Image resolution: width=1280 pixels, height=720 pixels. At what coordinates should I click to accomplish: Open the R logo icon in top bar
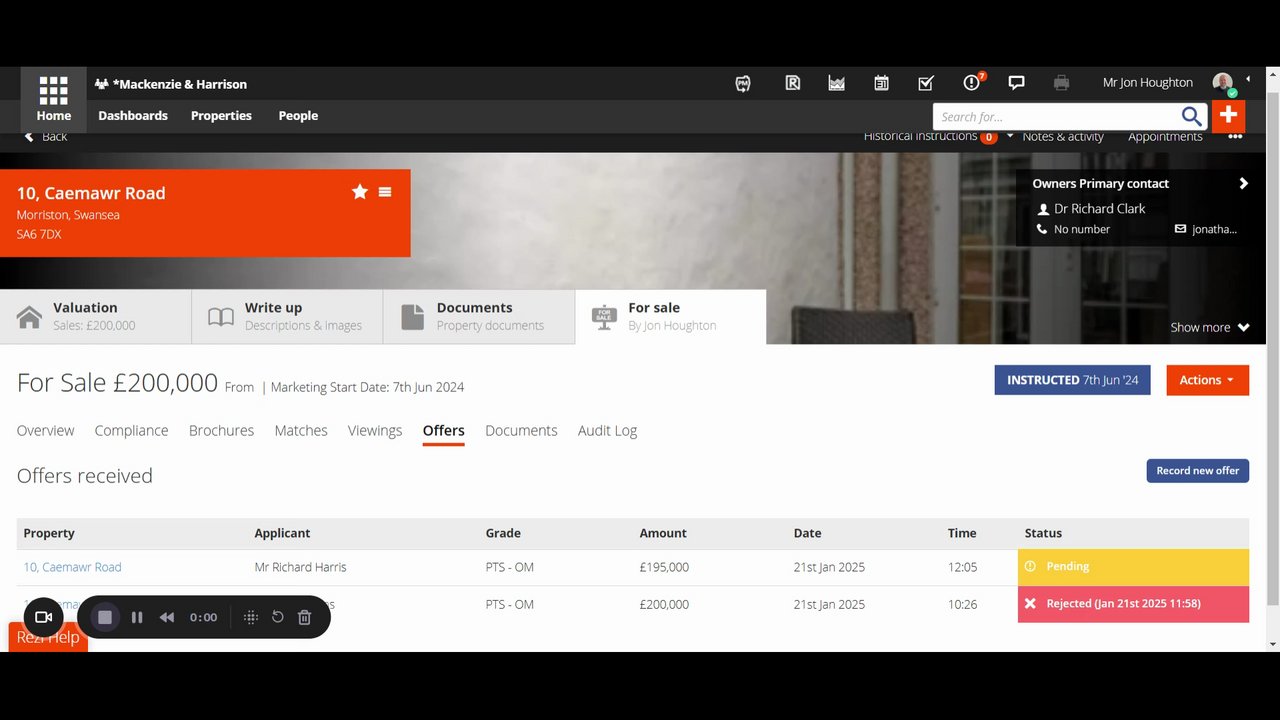(792, 84)
